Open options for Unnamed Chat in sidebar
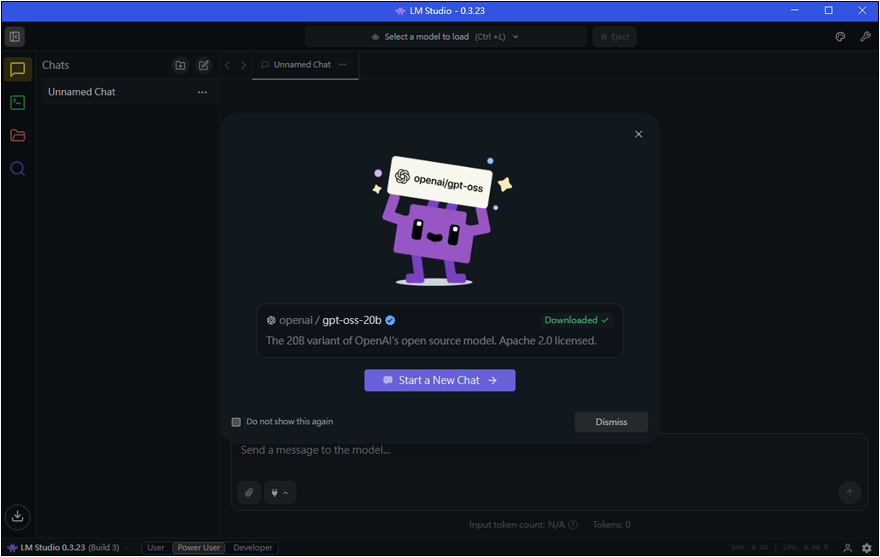This screenshot has width=880, height=557. click(x=203, y=92)
